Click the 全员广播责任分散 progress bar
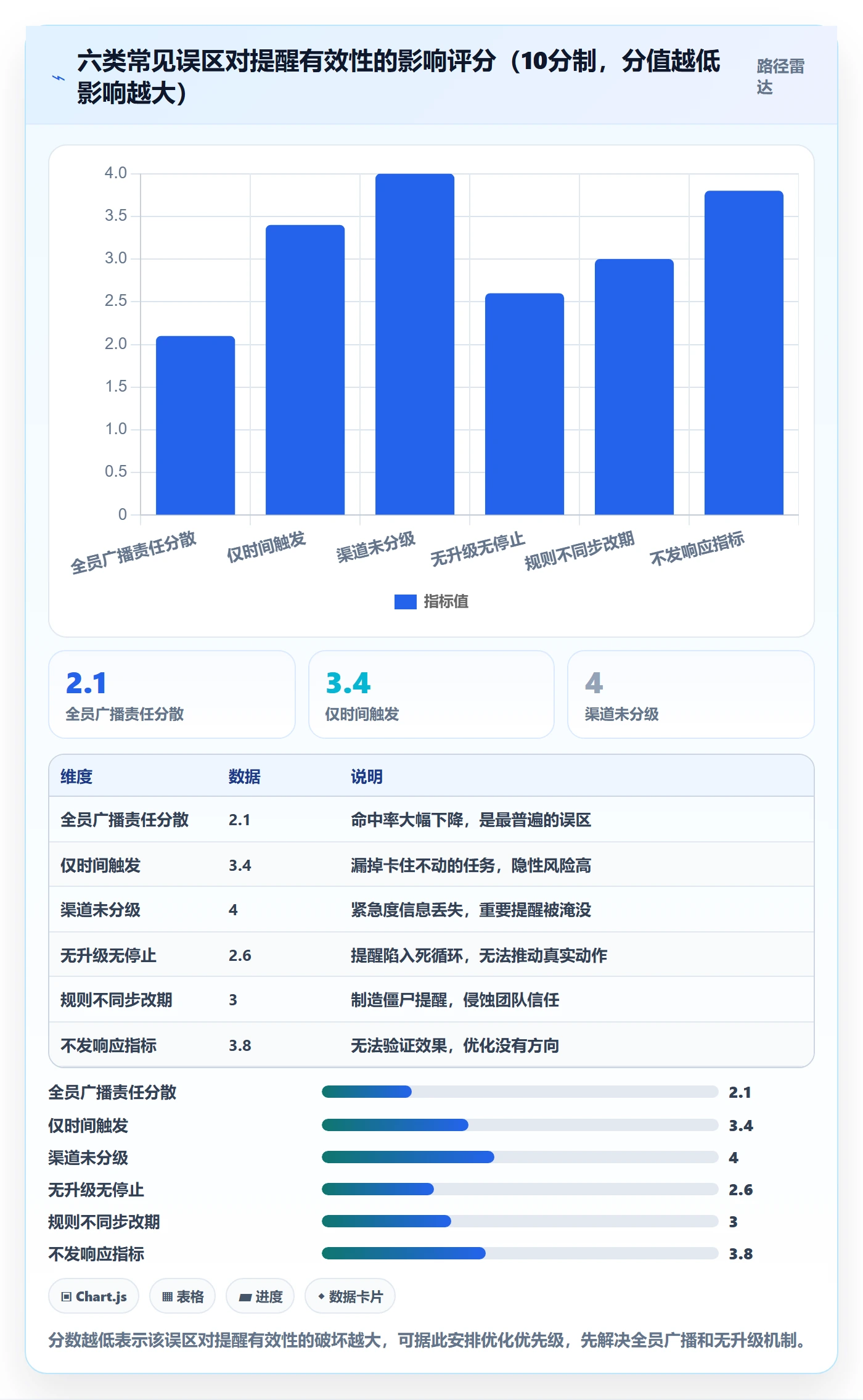 520,1092
